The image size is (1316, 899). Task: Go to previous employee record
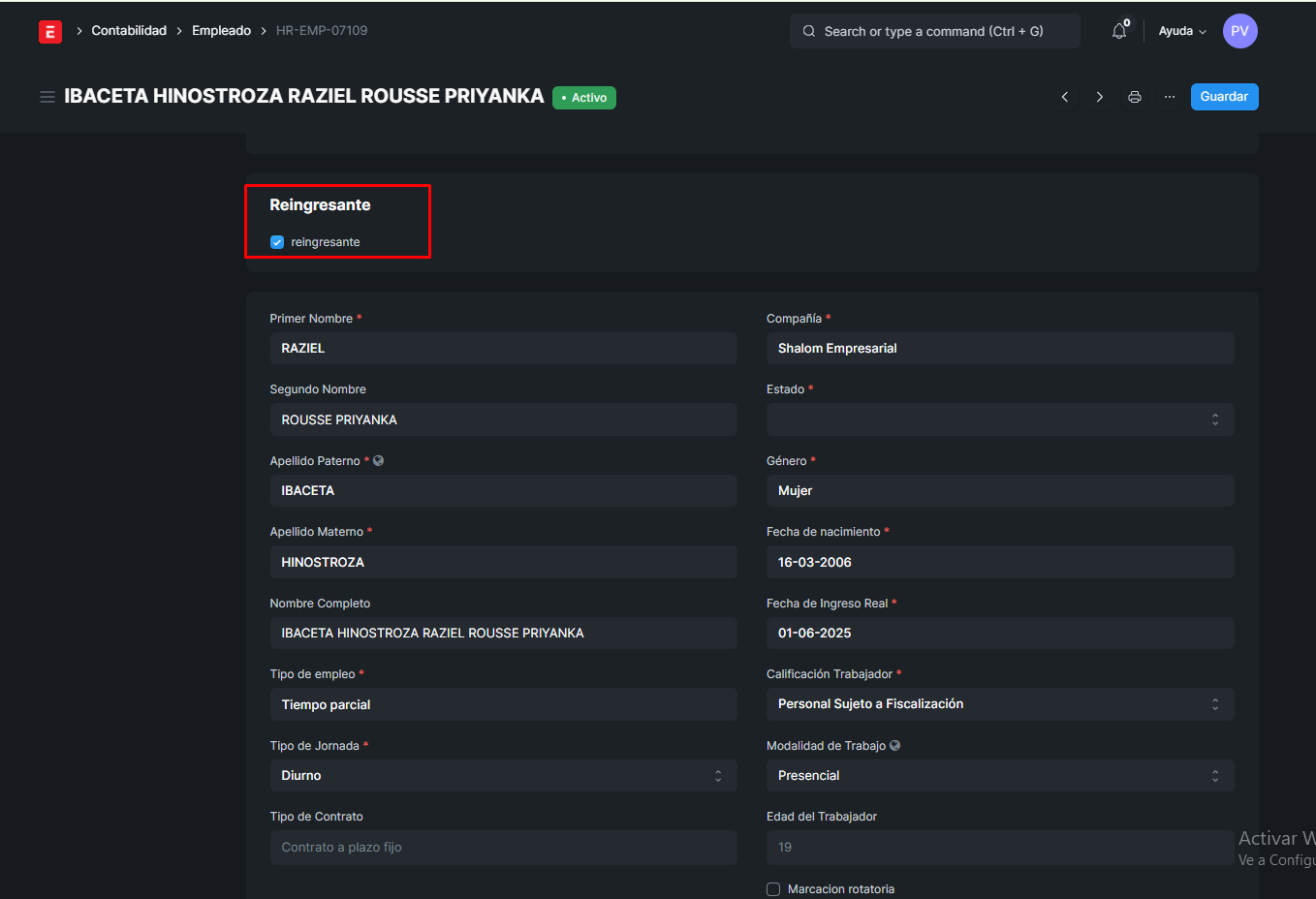pyautogui.click(x=1065, y=97)
